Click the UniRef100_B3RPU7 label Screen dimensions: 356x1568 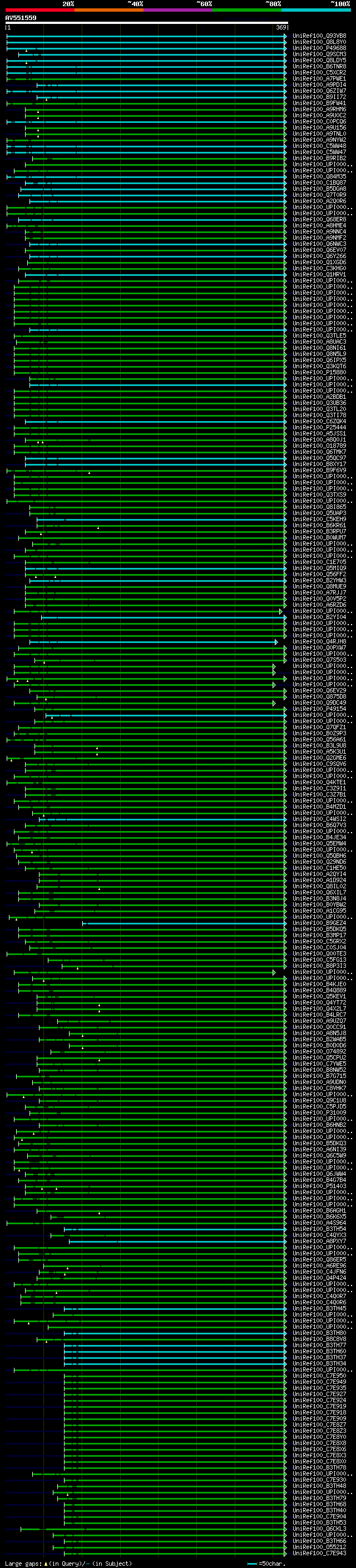[319, 531]
